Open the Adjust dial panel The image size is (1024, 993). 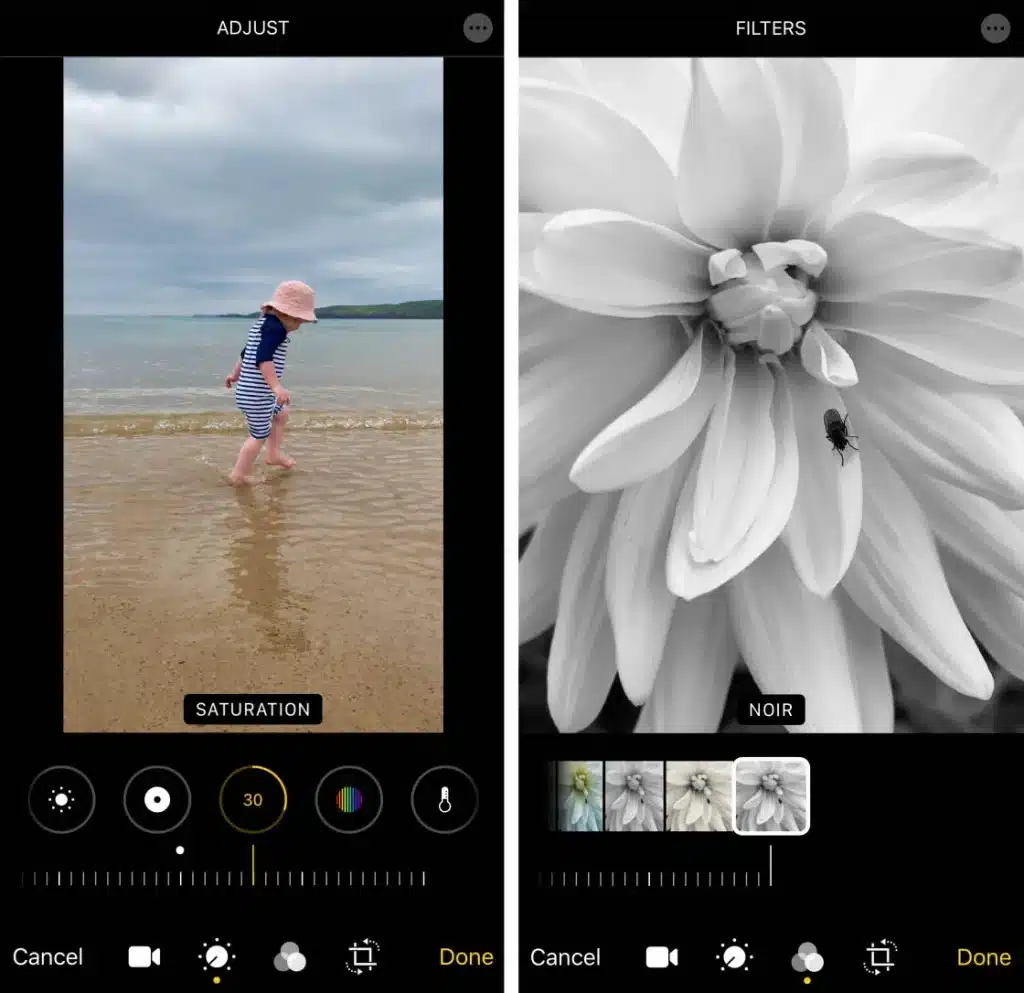pyautogui.click(x=217, y=957)
